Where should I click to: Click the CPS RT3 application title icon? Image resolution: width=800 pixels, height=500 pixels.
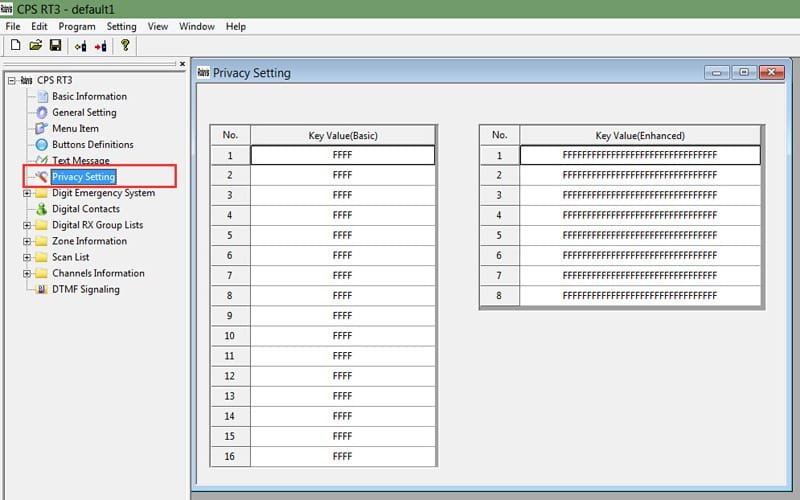7,9
